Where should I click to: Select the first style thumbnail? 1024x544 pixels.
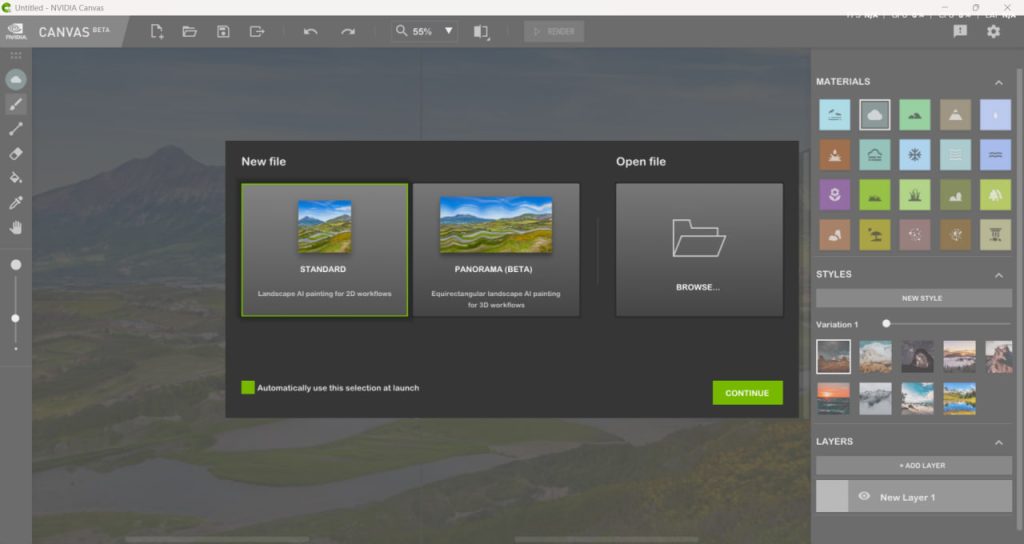(x=833, y=357)
